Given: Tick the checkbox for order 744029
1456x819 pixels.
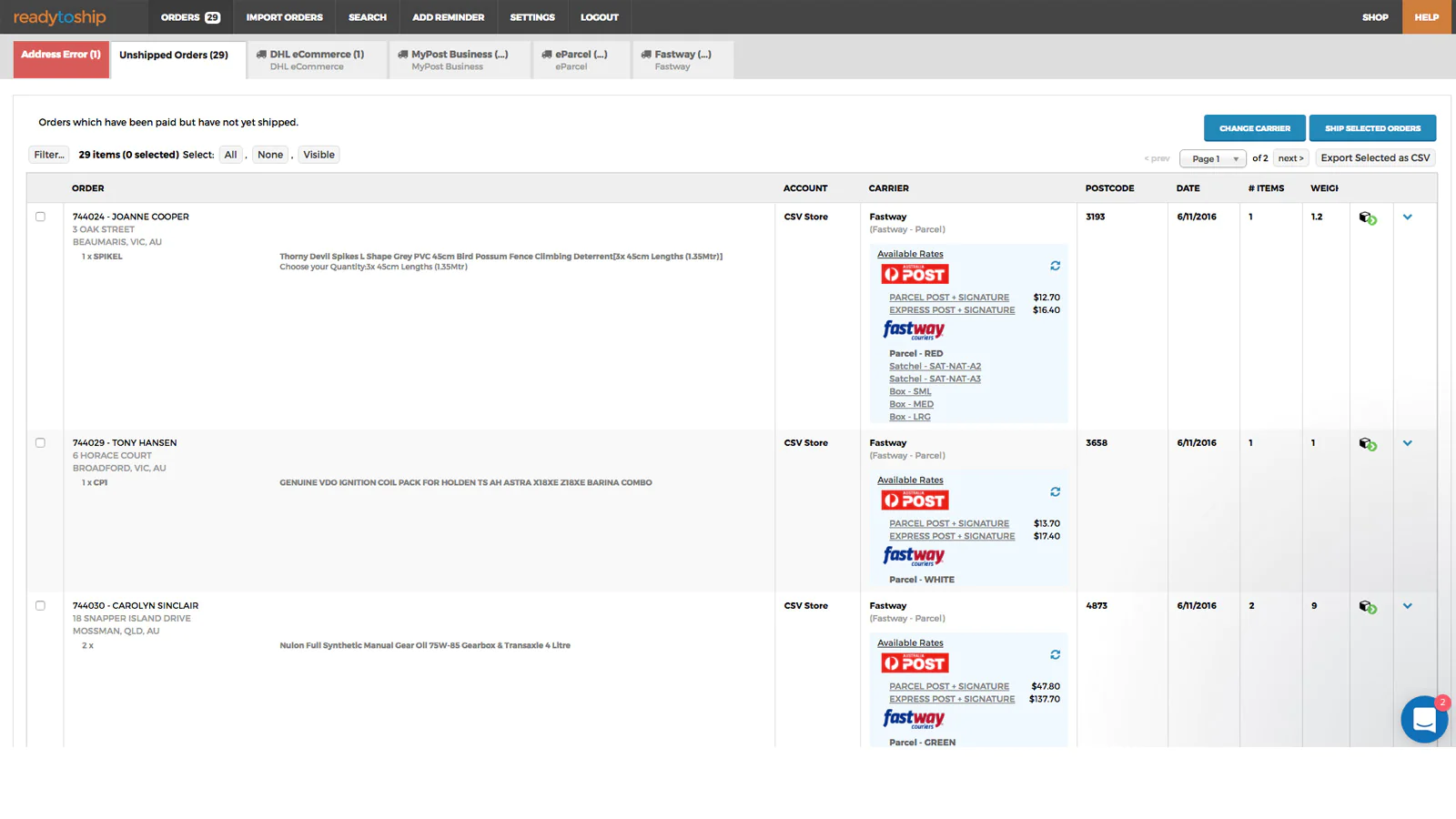Looking at the screenshot, I should click(x=40, y=443).
